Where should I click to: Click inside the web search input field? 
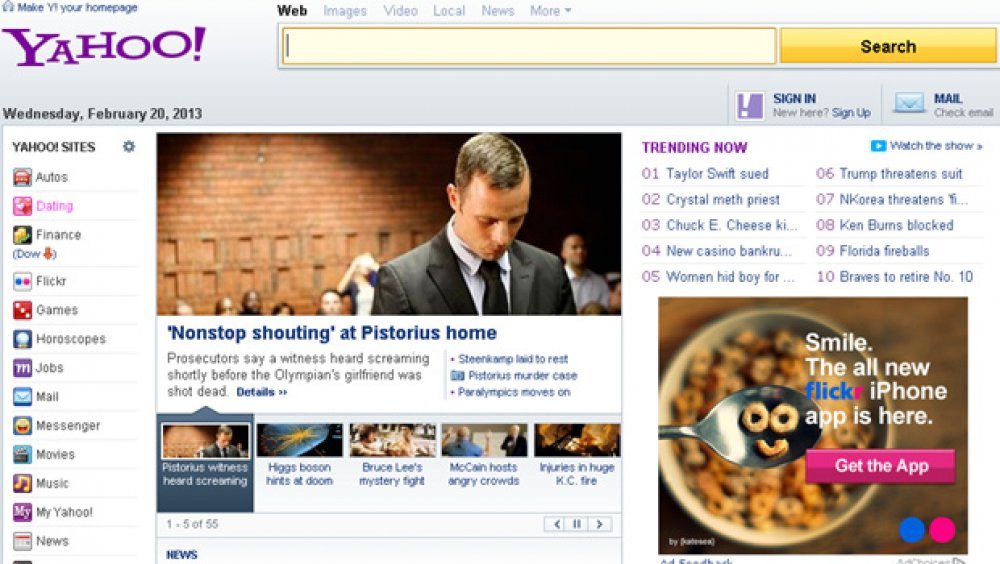pyautogui.click(x=529, y=46)
